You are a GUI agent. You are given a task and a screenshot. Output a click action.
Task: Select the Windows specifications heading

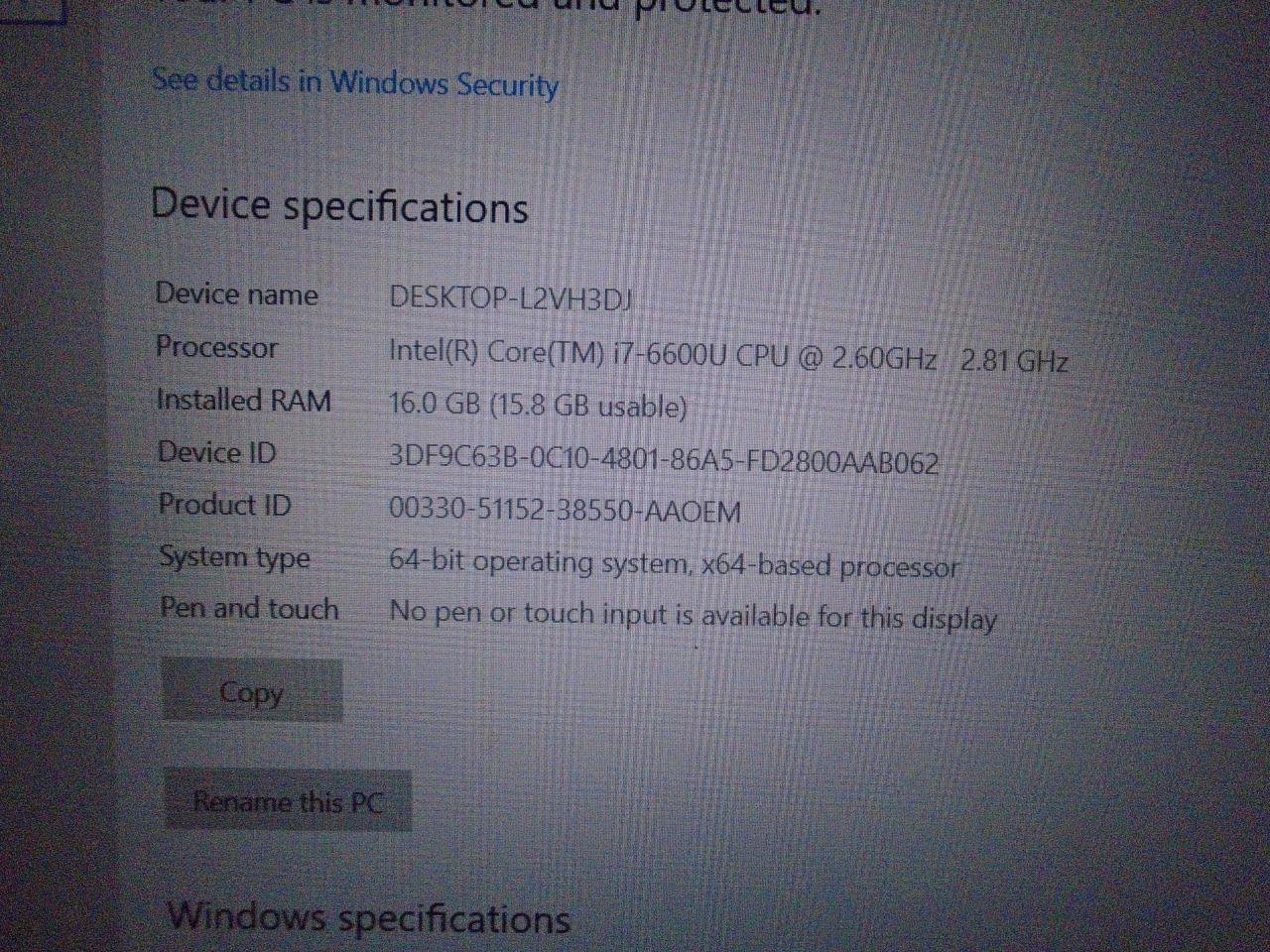click(x=368, y=917)
